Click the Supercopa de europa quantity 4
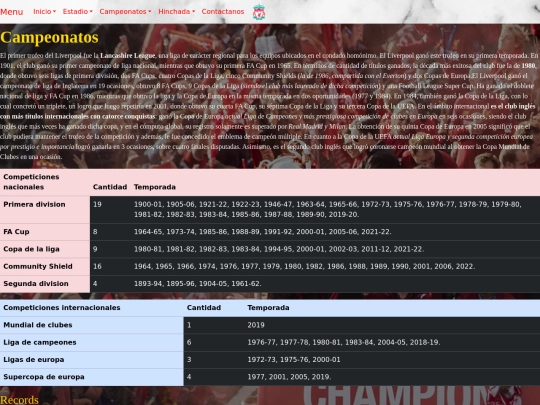 click(x=189, y=377)
